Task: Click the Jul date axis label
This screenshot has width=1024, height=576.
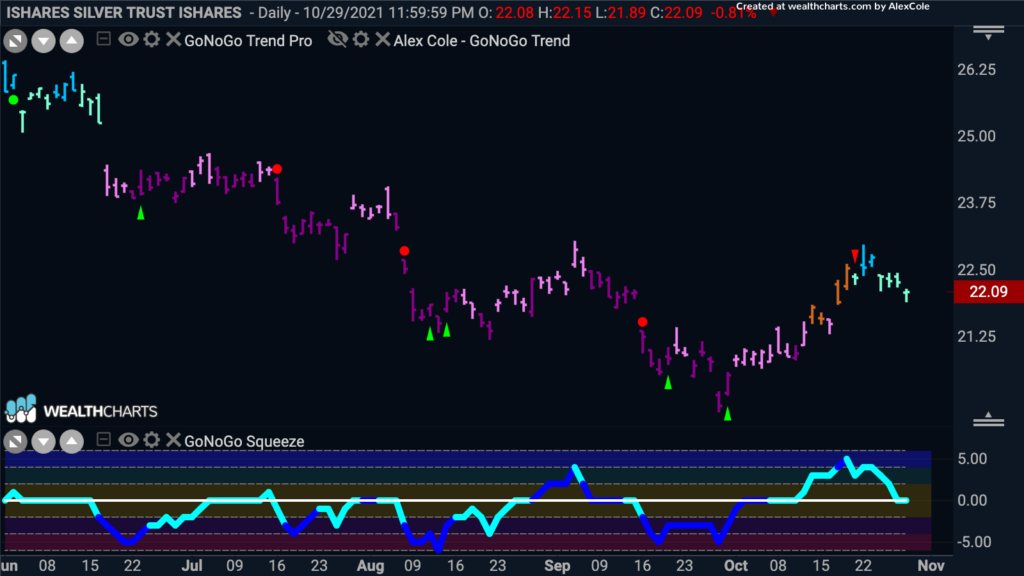Action: [x=191, y=566]
